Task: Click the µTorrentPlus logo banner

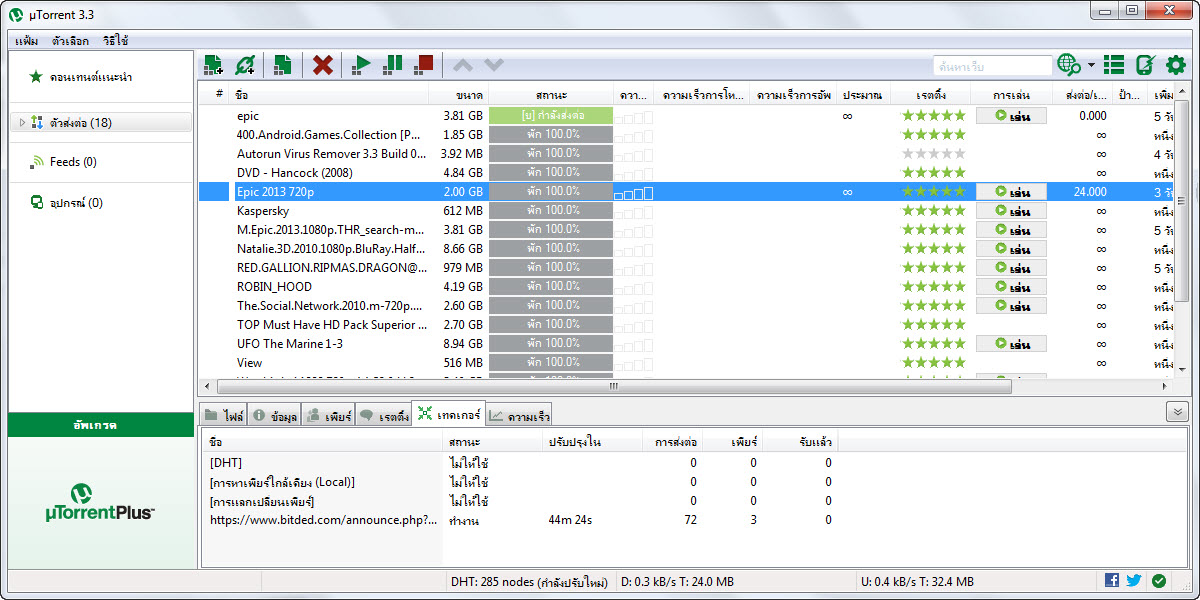Action: tap(100, 502)
